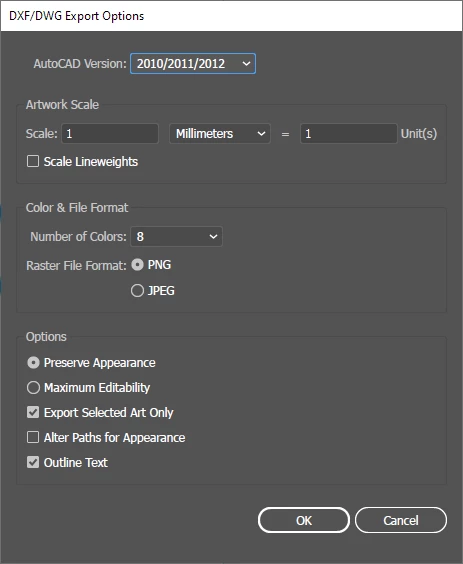Click the DXF/DWG Export Options title

76,16
